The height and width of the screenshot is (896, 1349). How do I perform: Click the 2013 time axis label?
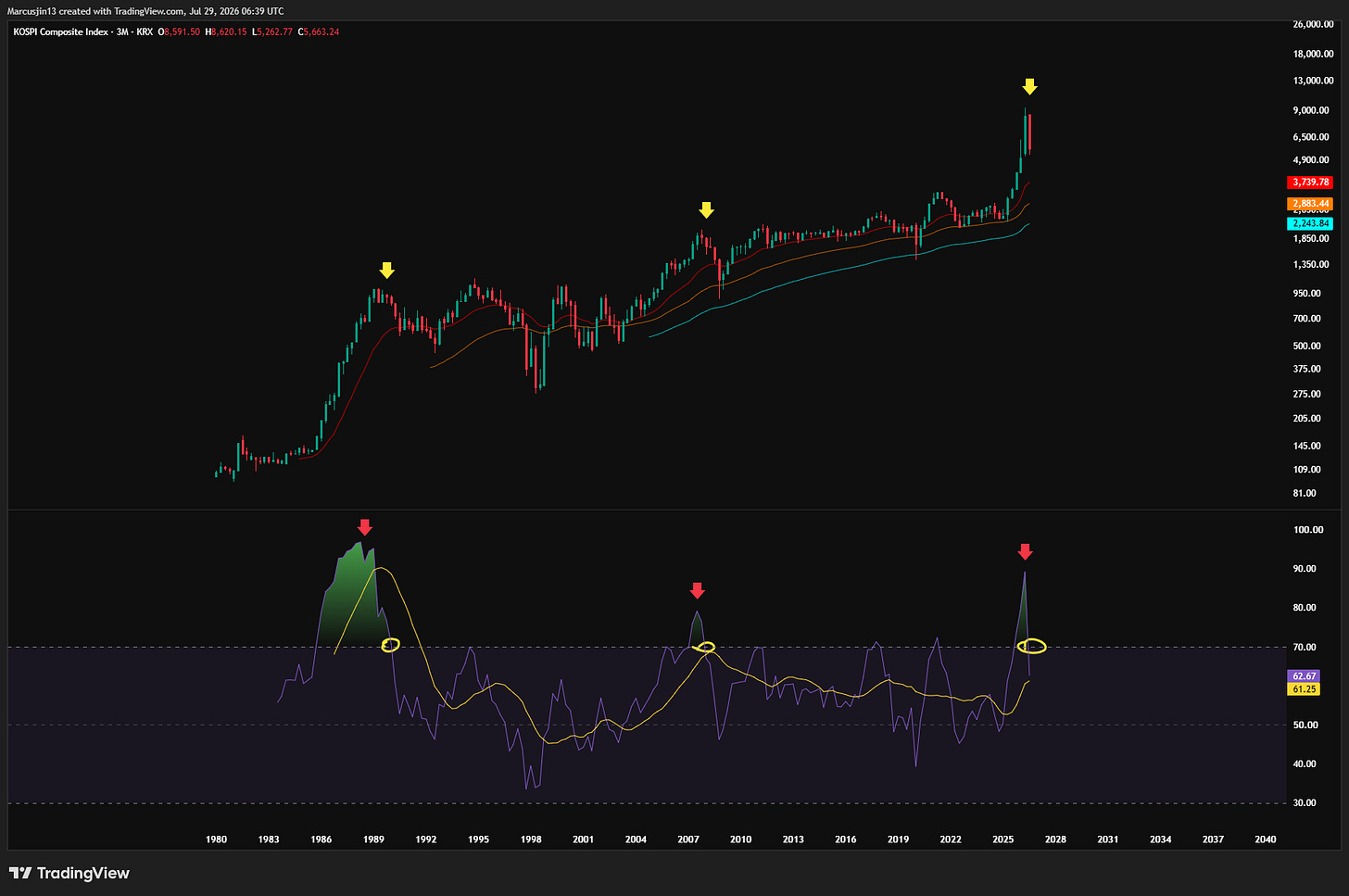[x=793, y=839]
